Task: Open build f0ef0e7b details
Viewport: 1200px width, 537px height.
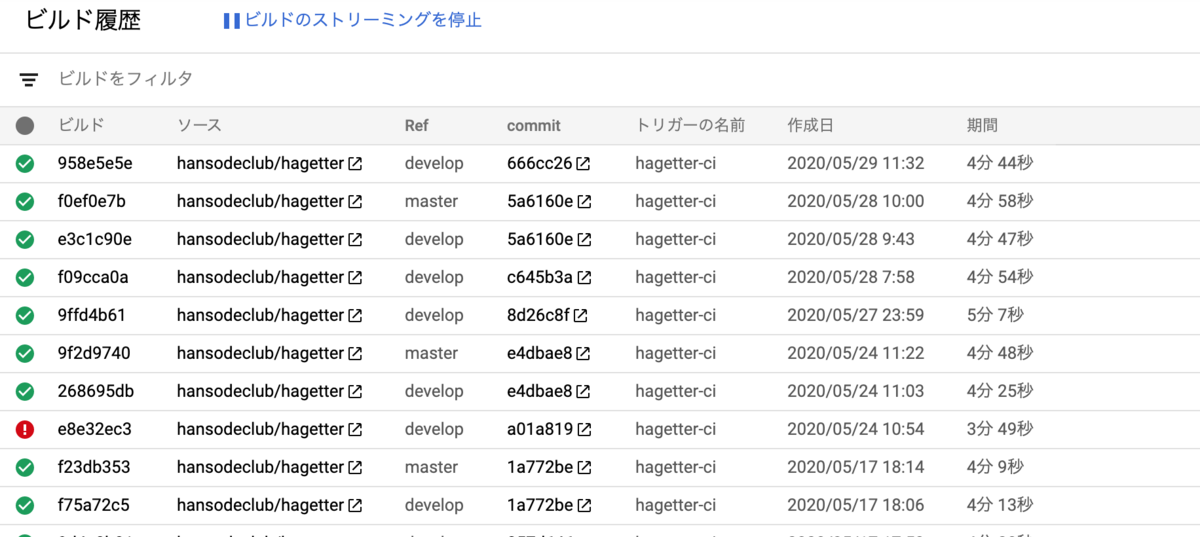Action: tap(92, 201)
